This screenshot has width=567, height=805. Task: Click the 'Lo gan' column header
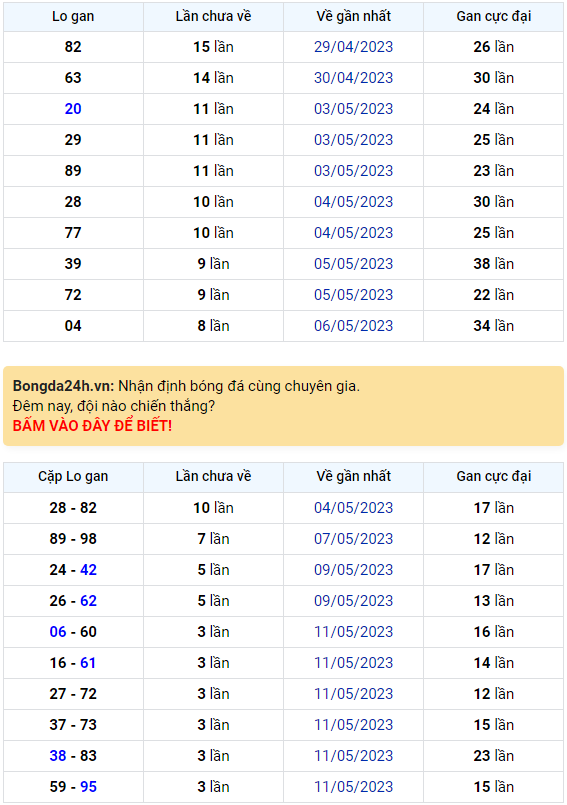[x=73, y=16]
